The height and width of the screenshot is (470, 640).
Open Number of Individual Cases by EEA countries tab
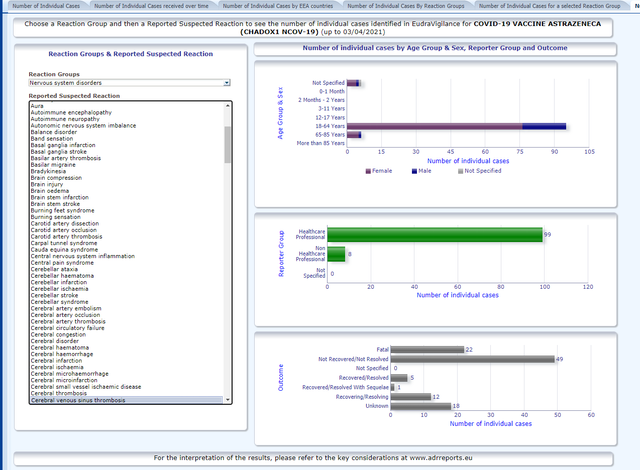pos(278,6)
